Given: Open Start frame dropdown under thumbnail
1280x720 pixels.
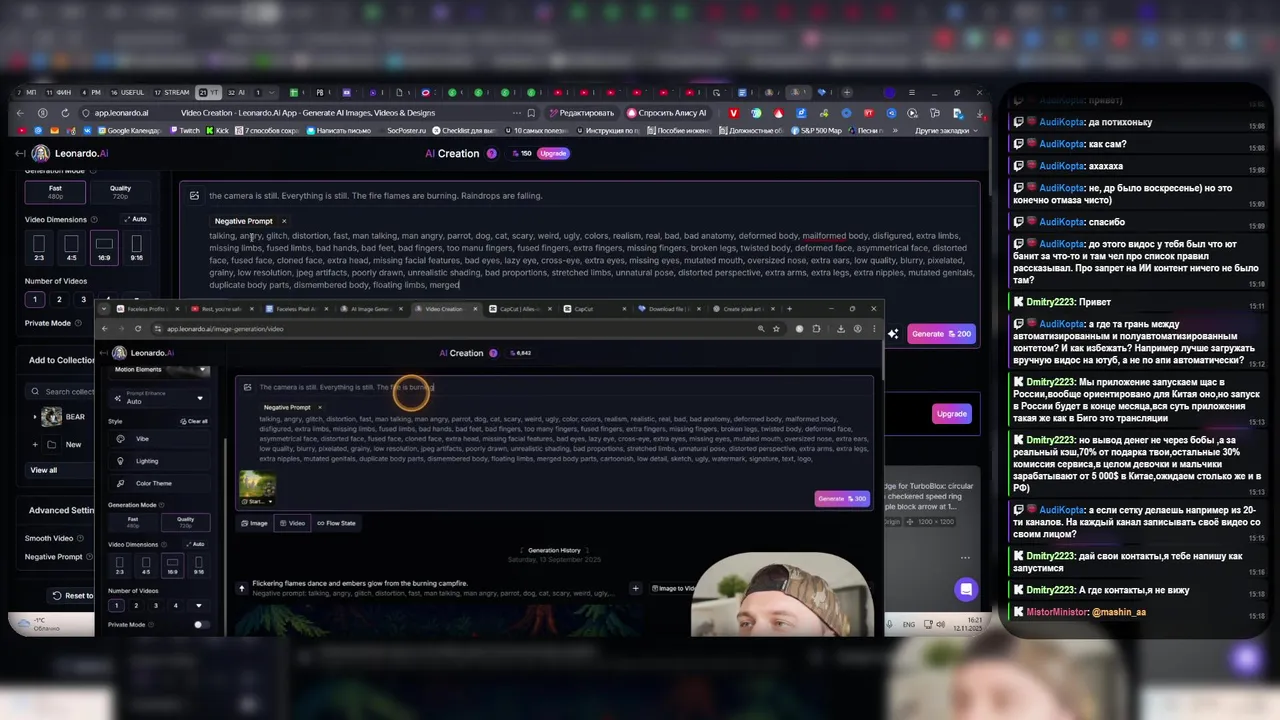Looking at the screenshot, I should pos(257,501).
